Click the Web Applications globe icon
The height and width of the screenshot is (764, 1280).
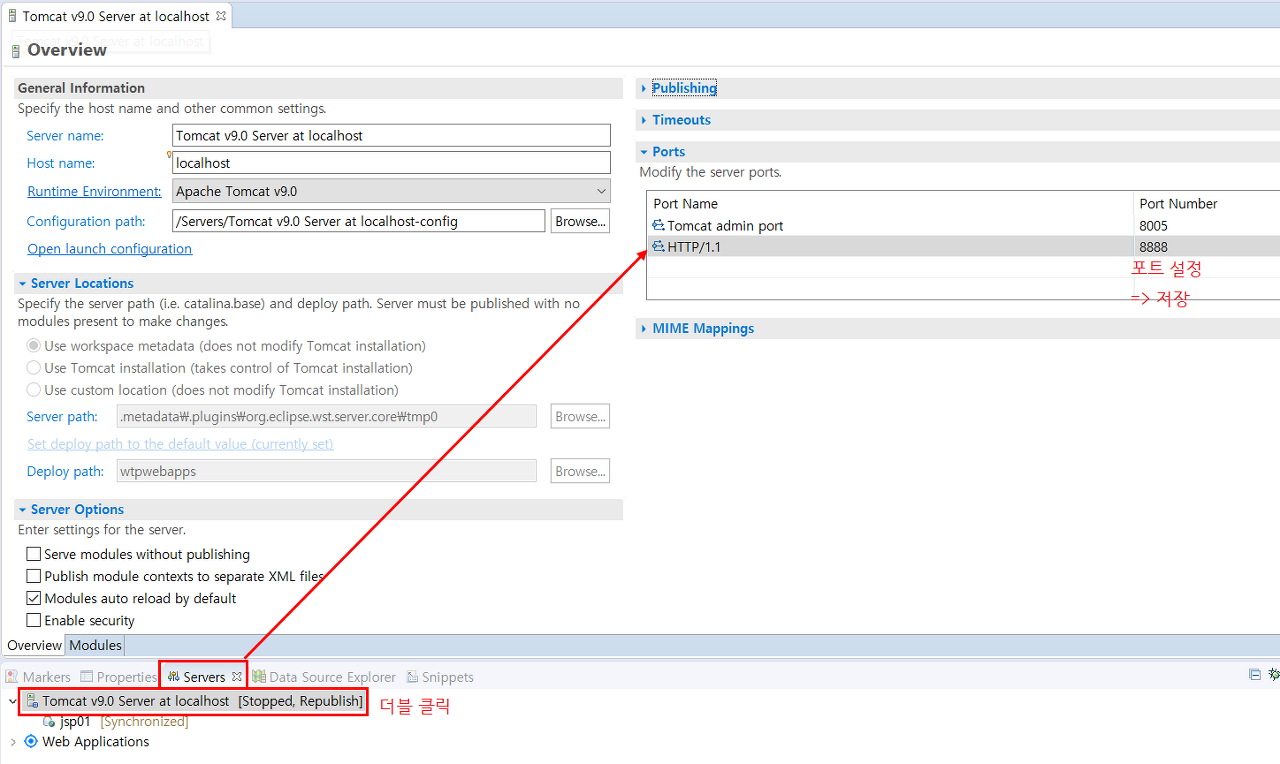31,741
